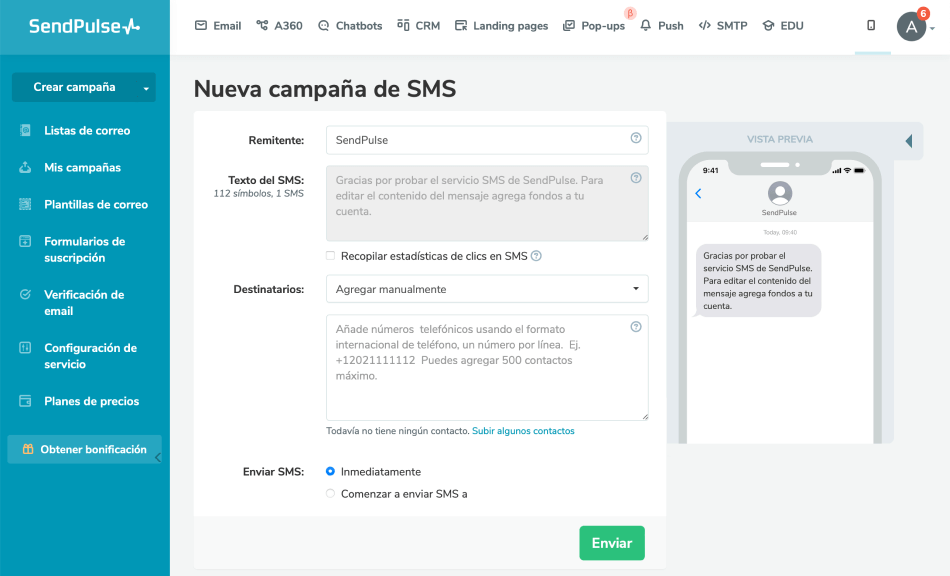Open the account menu arrow beside avatar

click(932, 28)
